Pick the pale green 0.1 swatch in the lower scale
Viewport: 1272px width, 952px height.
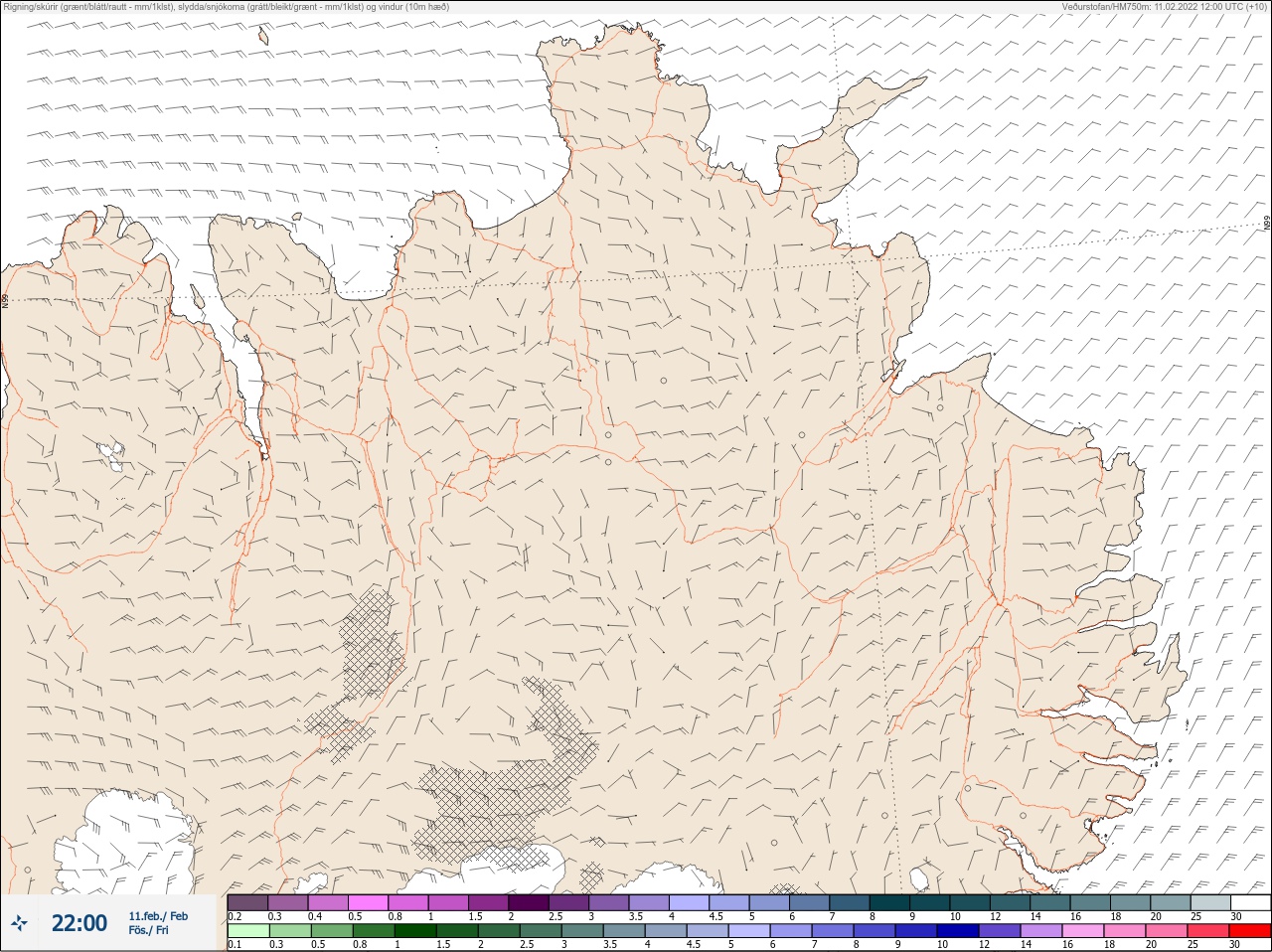[247, 931]
